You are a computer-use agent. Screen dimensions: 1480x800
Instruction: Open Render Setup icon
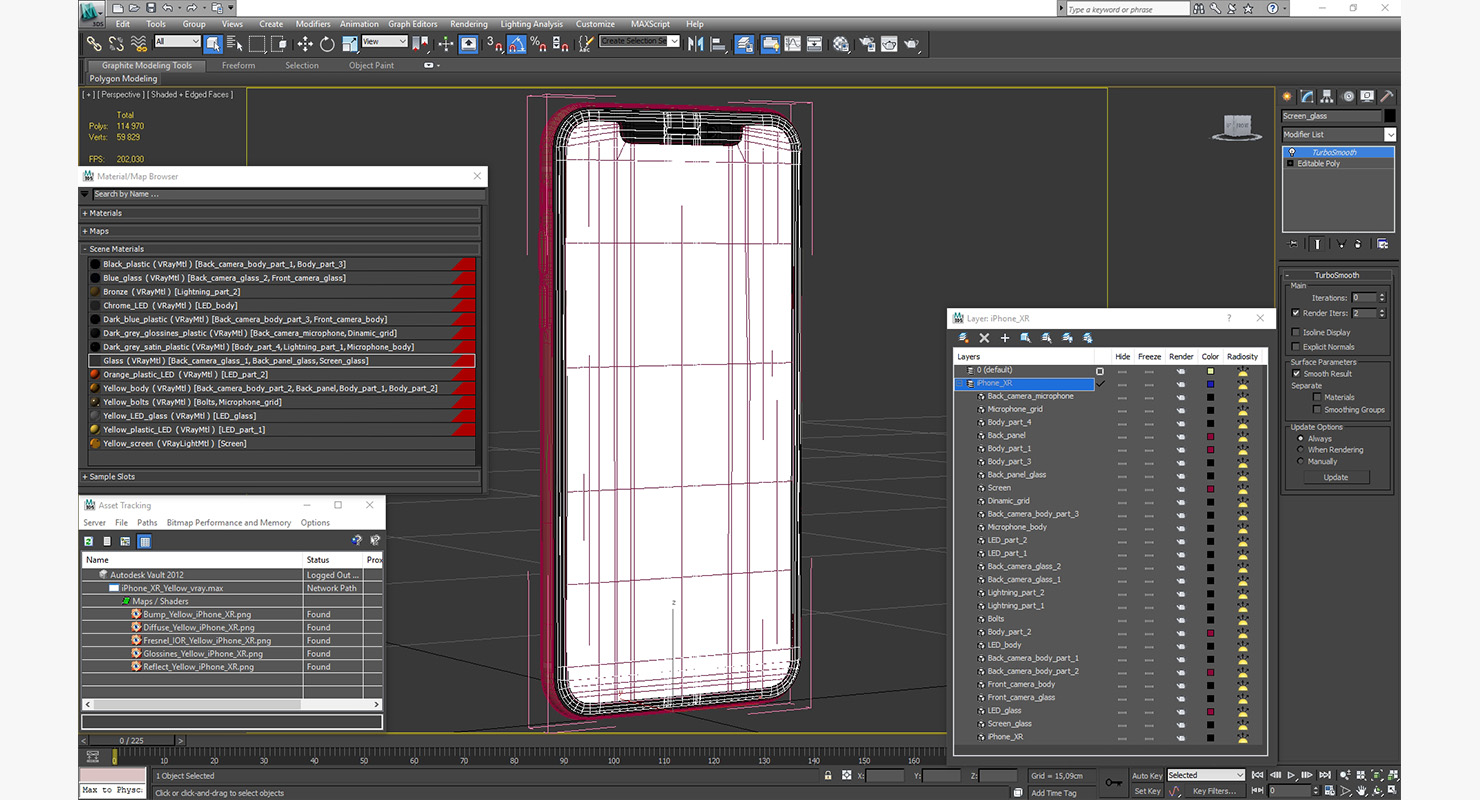click(866, 44)
